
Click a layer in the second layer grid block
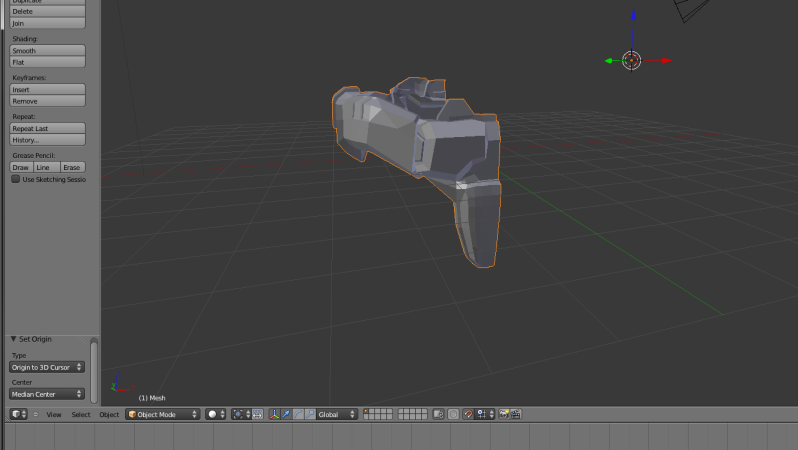coord(412,414)
